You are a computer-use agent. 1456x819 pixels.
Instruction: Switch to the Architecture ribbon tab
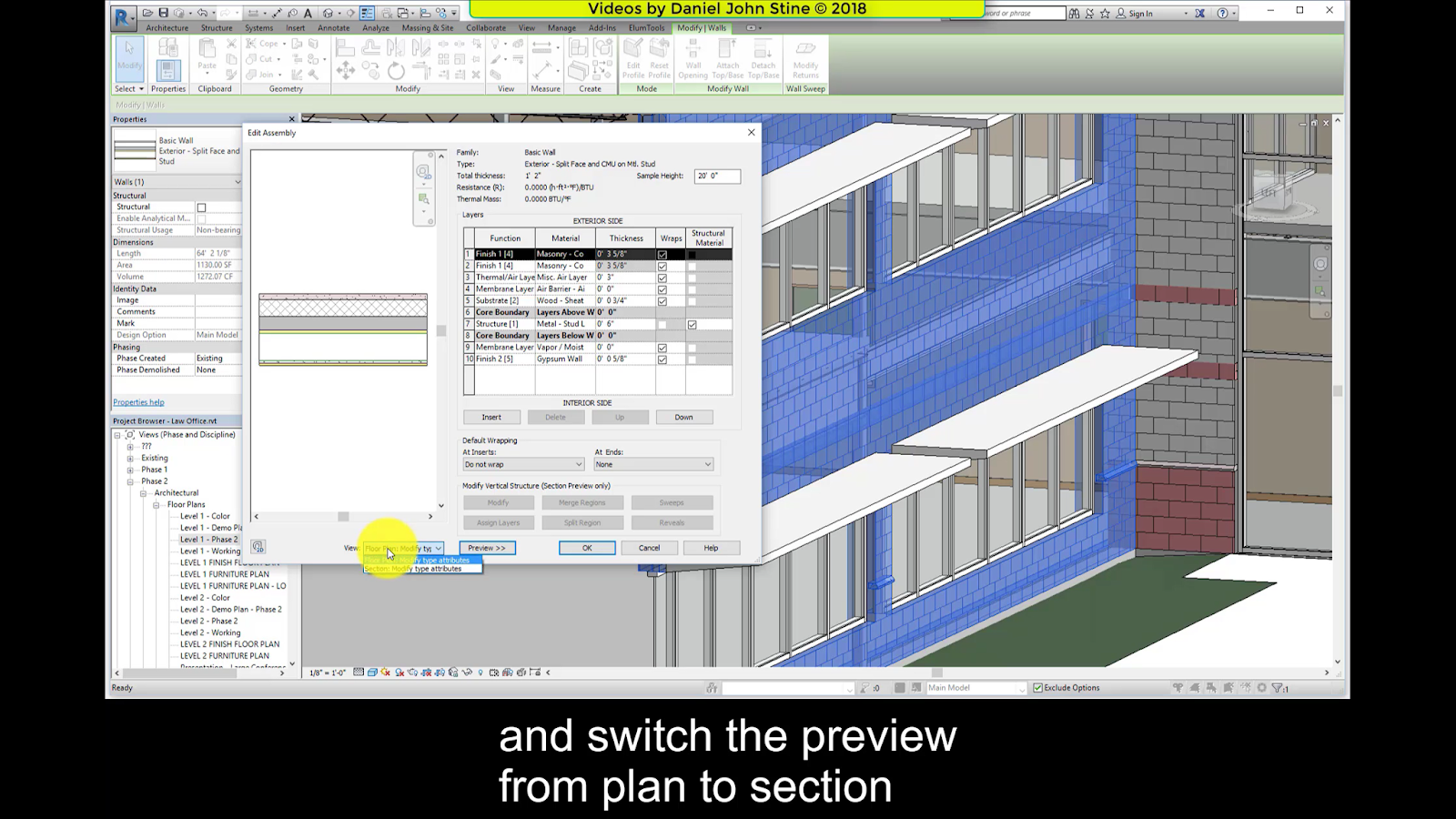[167, 28]
